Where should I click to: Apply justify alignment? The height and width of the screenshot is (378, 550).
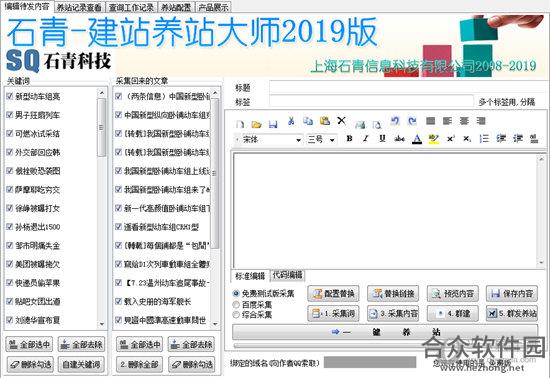[x=430, y=121]
